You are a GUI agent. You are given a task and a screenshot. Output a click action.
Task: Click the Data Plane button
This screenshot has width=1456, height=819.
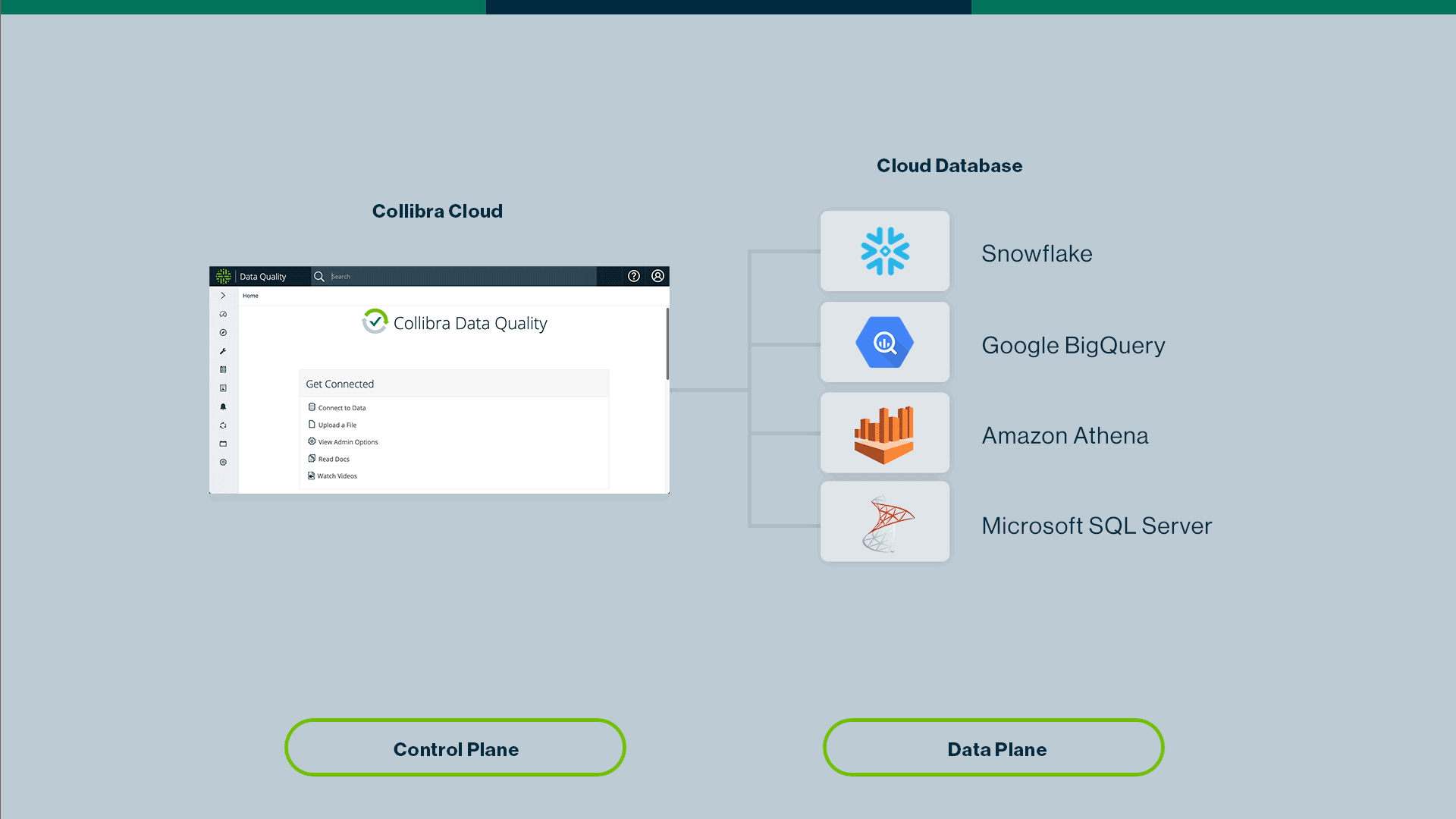[x=993, y=748]
